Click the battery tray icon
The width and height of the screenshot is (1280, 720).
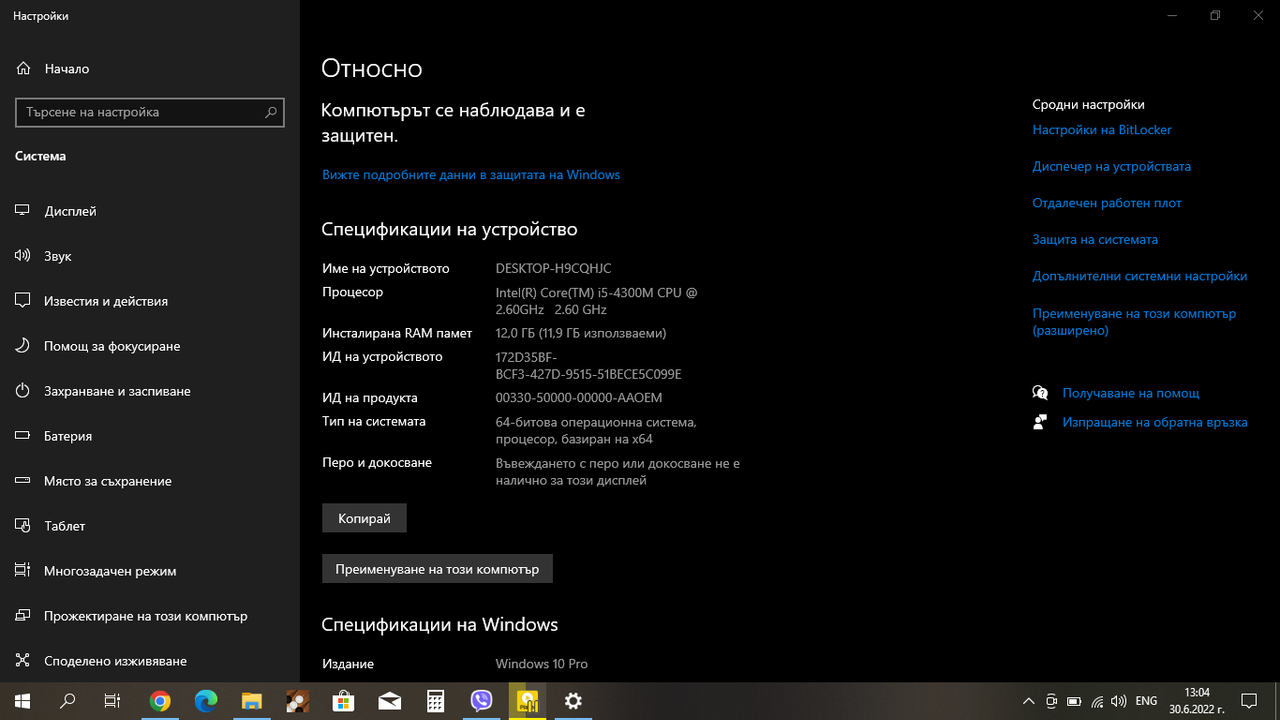1074,701
